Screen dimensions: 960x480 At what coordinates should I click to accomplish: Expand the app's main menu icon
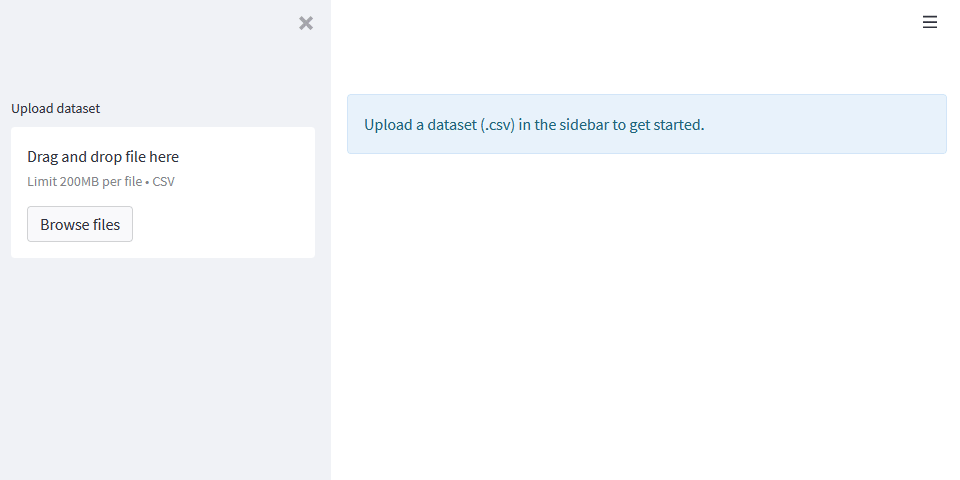[x=930, y=22]
